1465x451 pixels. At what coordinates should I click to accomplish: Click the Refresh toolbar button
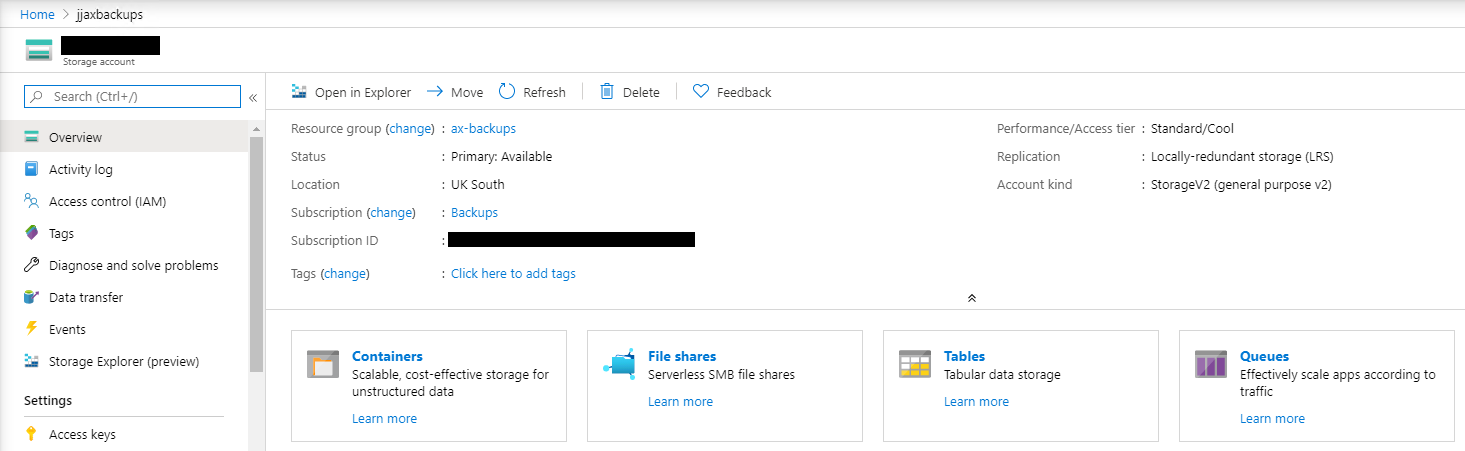[x=532, y=92]
